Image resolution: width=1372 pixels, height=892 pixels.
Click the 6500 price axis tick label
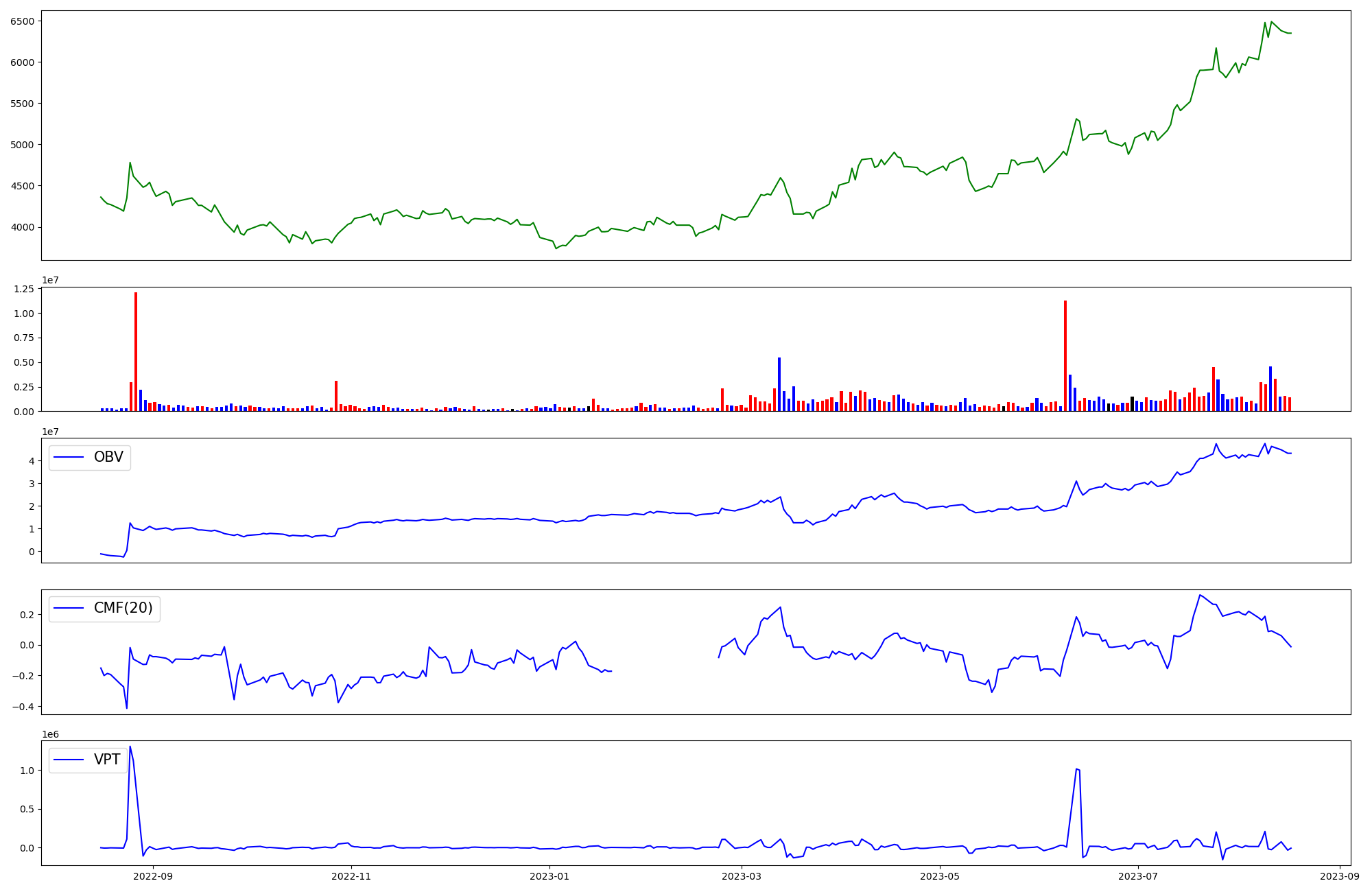(x=22, y=21)
